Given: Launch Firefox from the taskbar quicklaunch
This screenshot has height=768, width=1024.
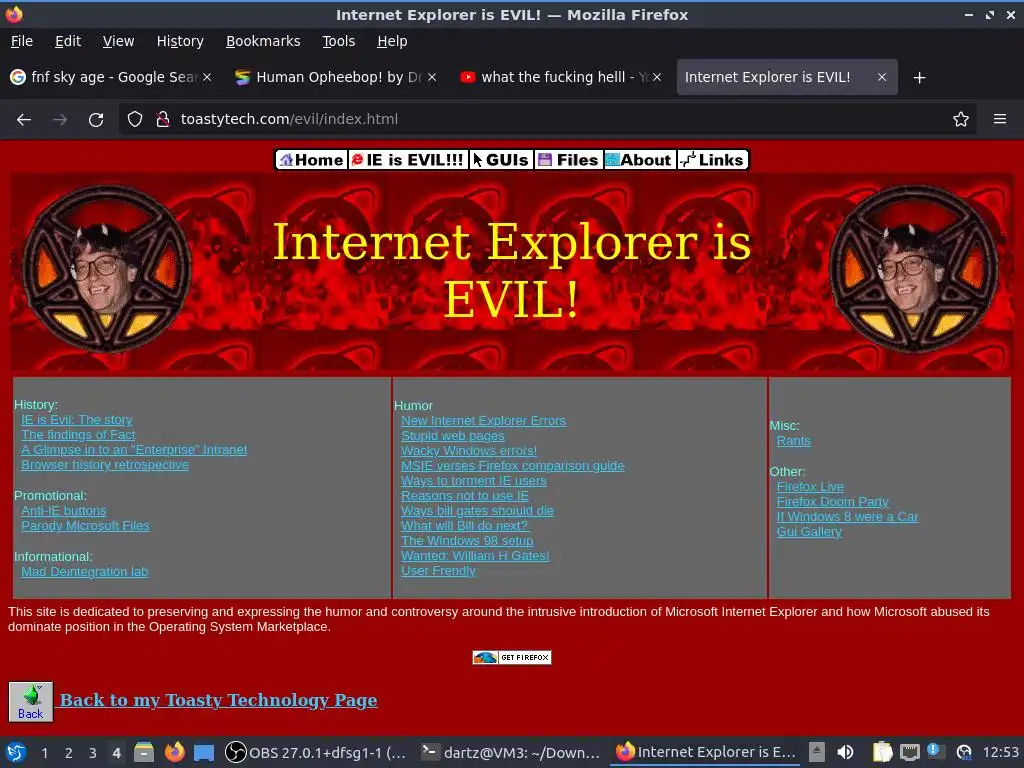Looking at the screenshot, I should (x=174, y=752).
